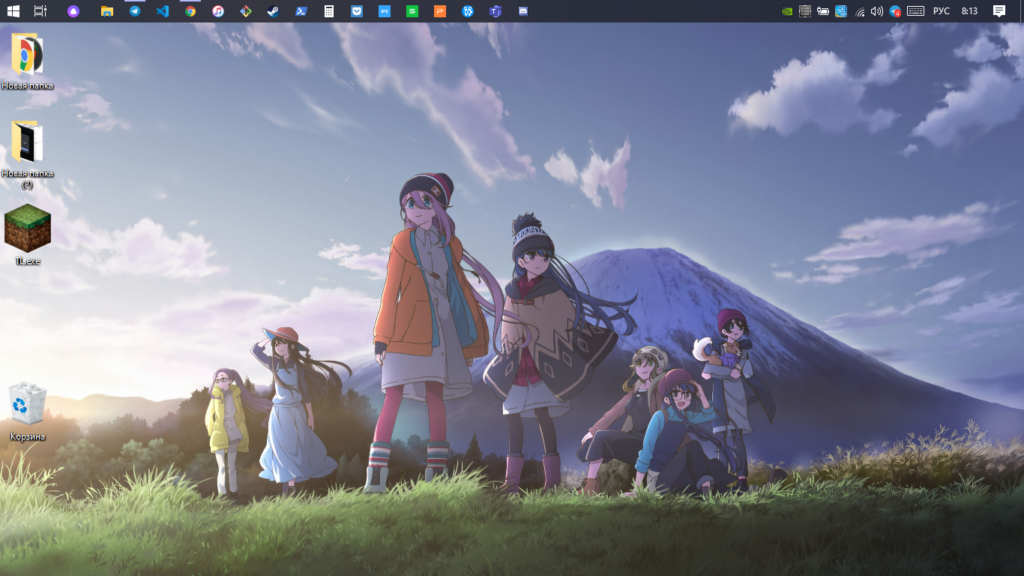Open Steam from the taskbar
Image resolution: width=1024 pixels, height=576 pixels.
[x=273, y=11]
